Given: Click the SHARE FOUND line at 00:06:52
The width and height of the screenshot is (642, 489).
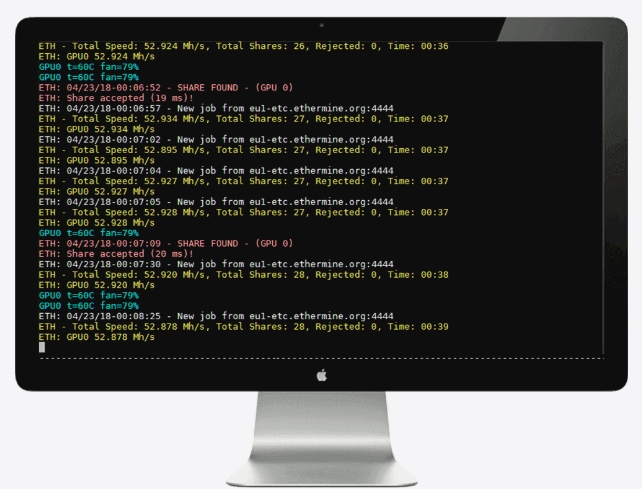Looking at the screenshot, I should click(x=165, y=87).
